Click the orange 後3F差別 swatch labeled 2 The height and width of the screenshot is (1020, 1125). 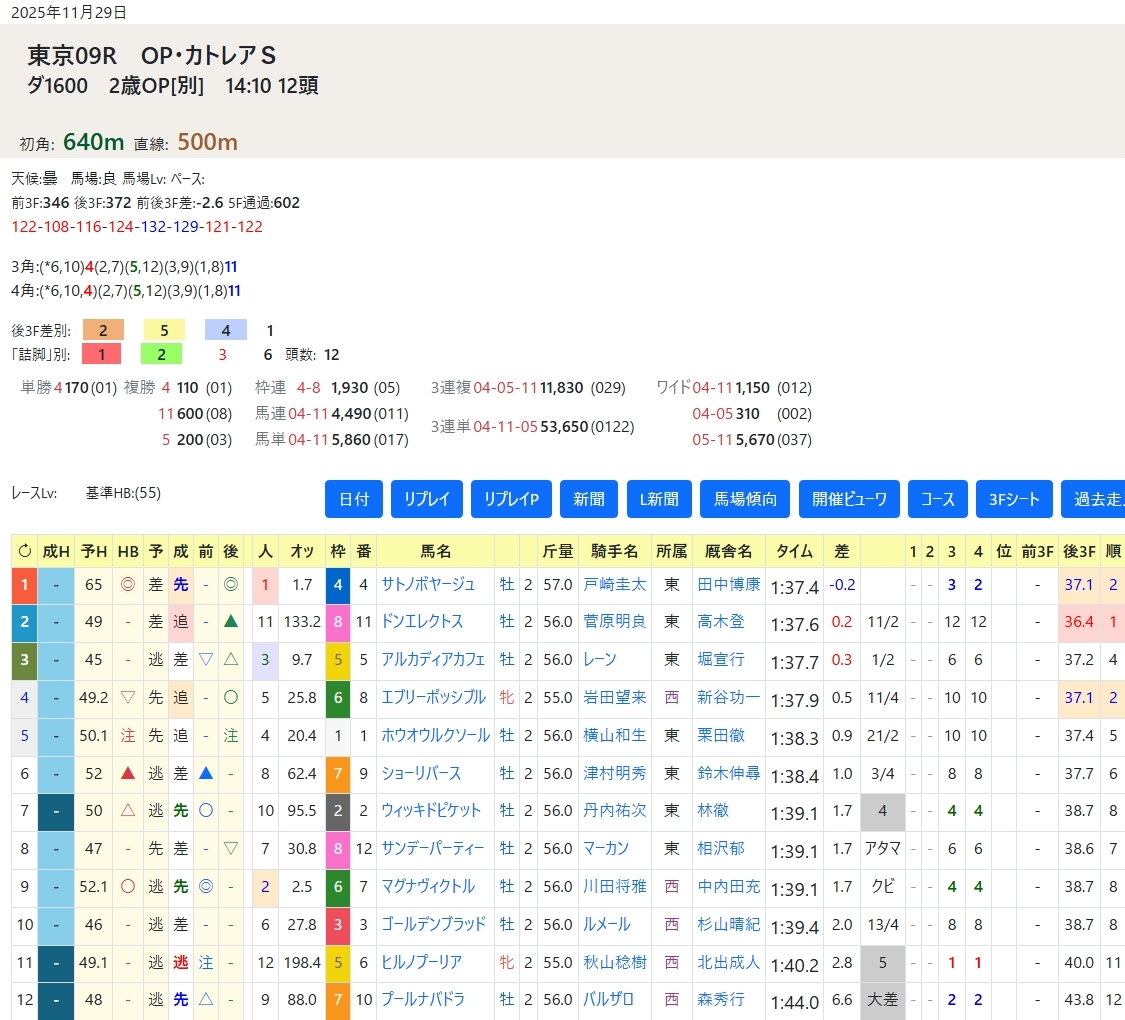pos(103,330)
